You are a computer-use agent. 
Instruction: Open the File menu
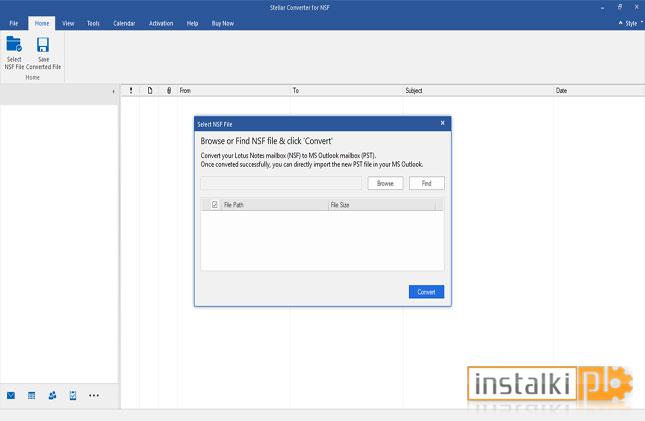pyautogui.click(x=14, y=23)
